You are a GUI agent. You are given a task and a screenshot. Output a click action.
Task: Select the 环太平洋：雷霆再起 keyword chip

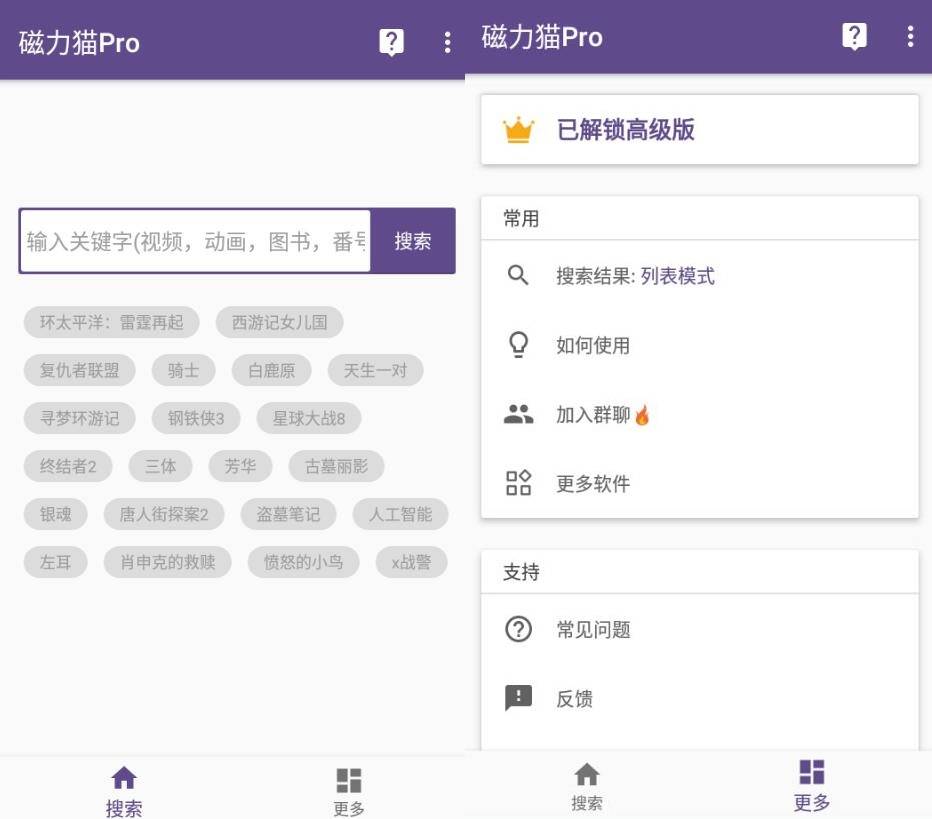pos(110,322)
